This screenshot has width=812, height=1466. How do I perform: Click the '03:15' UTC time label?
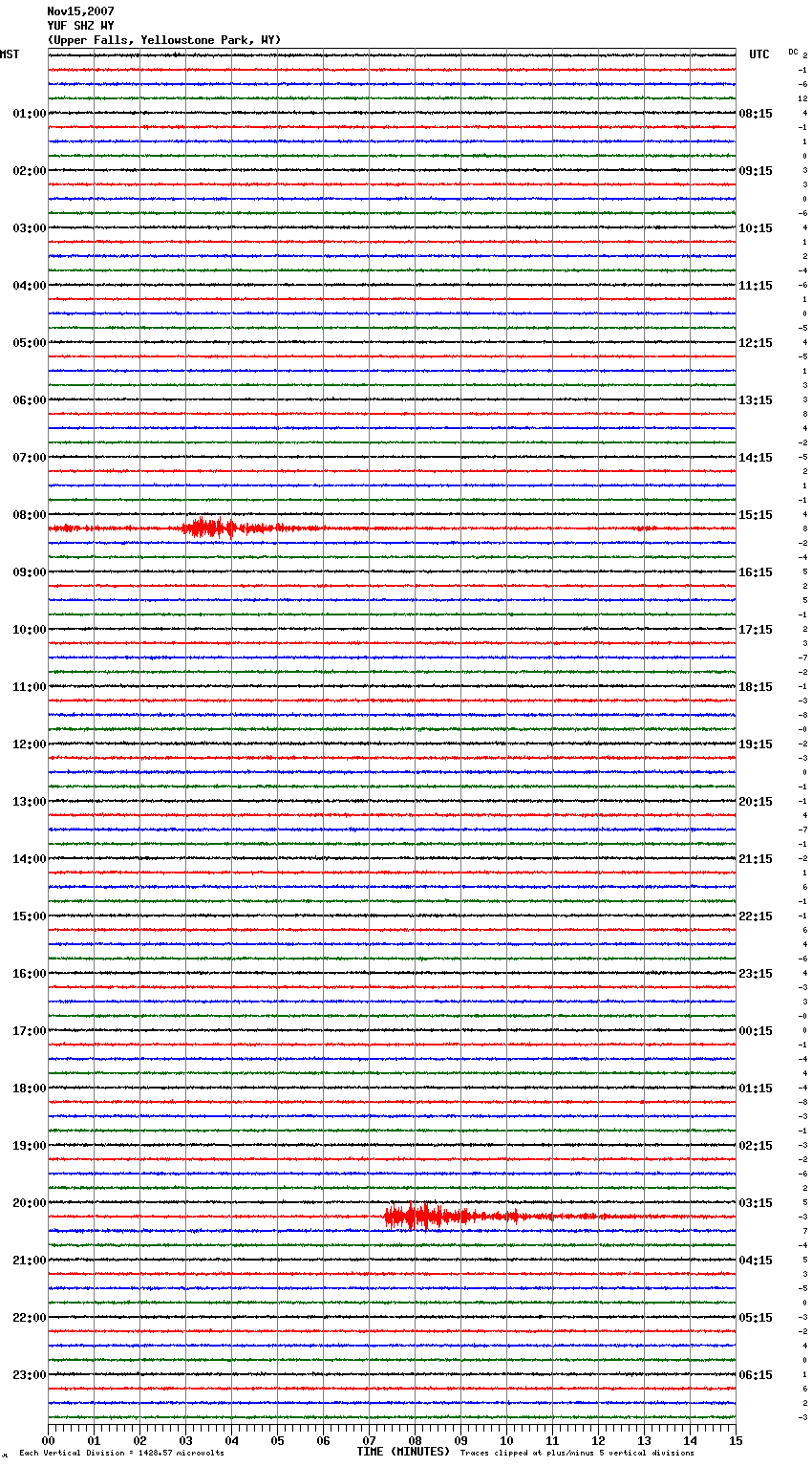point(756,1203)
